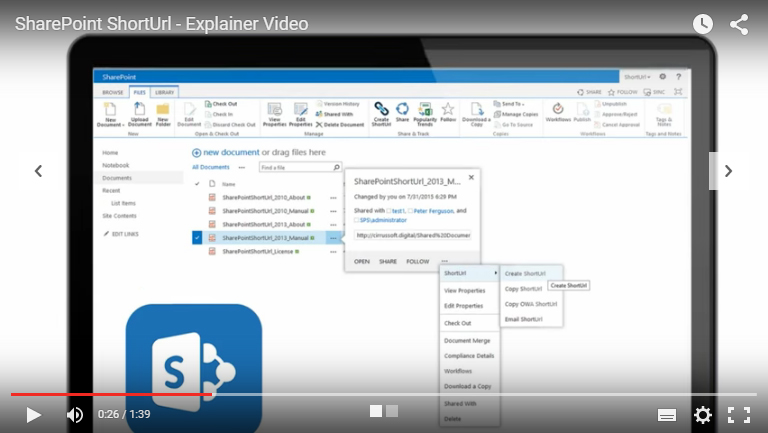Click the Find a file search box
768x433 pixels.
coord(300,168)
